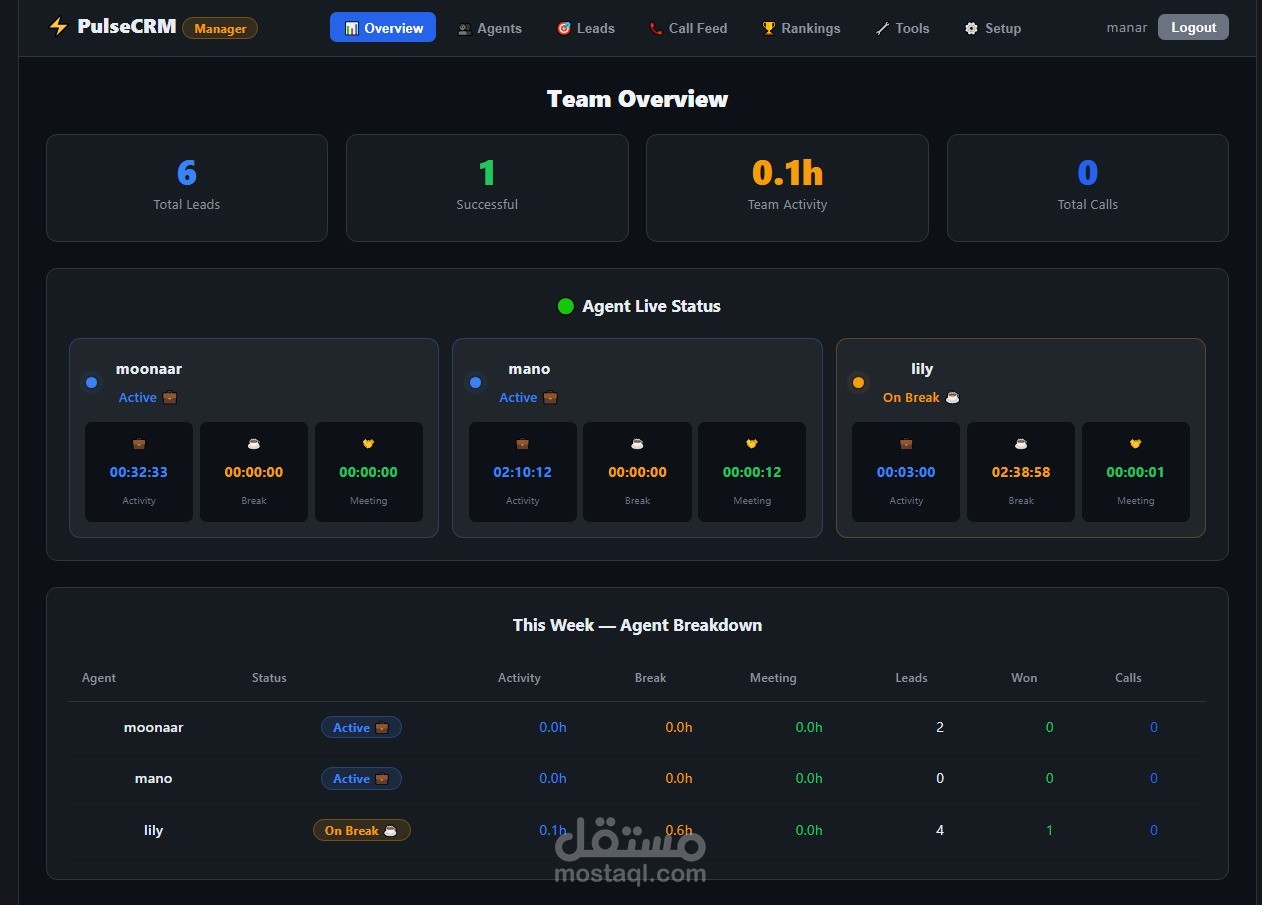Click lily's leads count 4
This screenshot has height=905, width=1262.
pyautogui.click(x=940, y=830)
